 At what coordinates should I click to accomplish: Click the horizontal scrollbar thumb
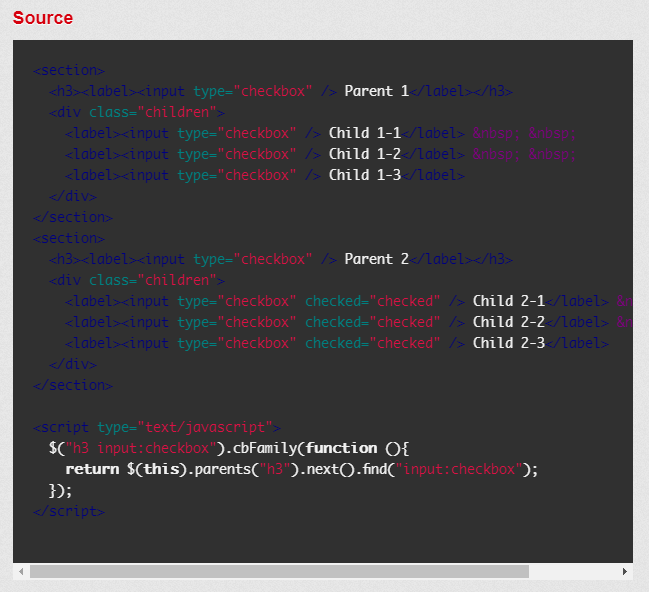[x=279, y=572]
